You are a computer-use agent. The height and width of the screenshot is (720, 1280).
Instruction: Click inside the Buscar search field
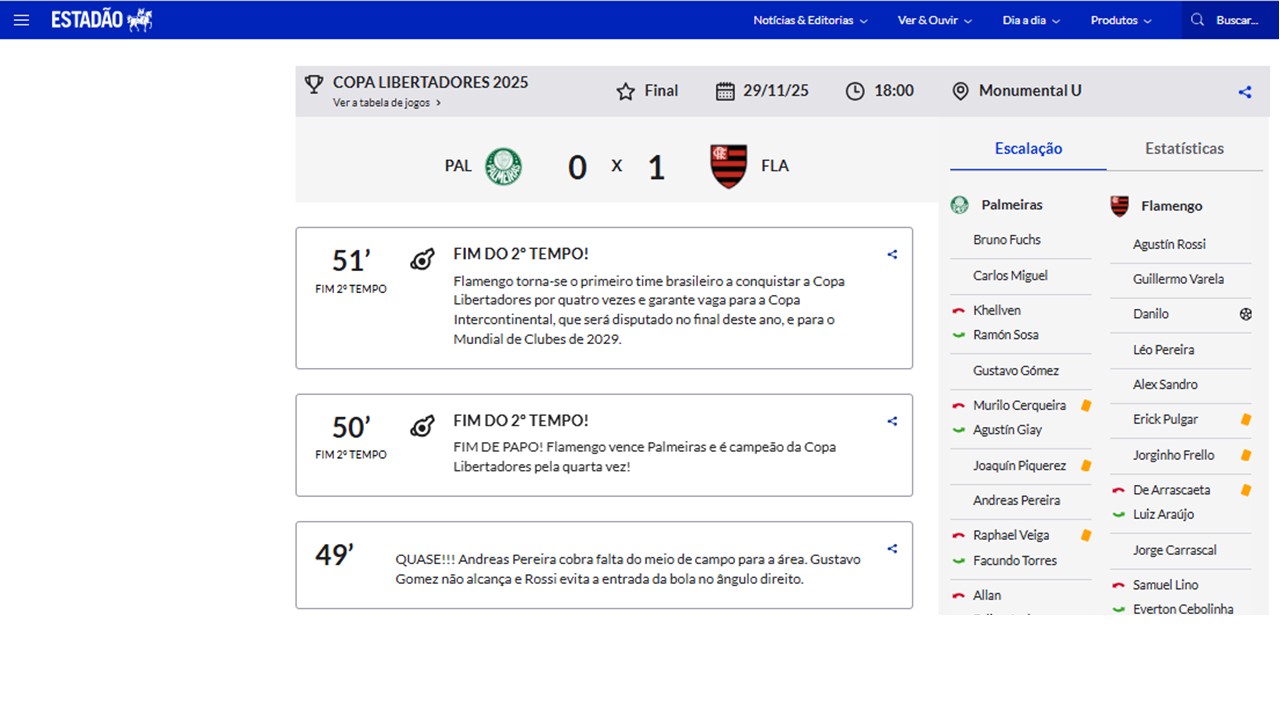(x=1237, y=20)
